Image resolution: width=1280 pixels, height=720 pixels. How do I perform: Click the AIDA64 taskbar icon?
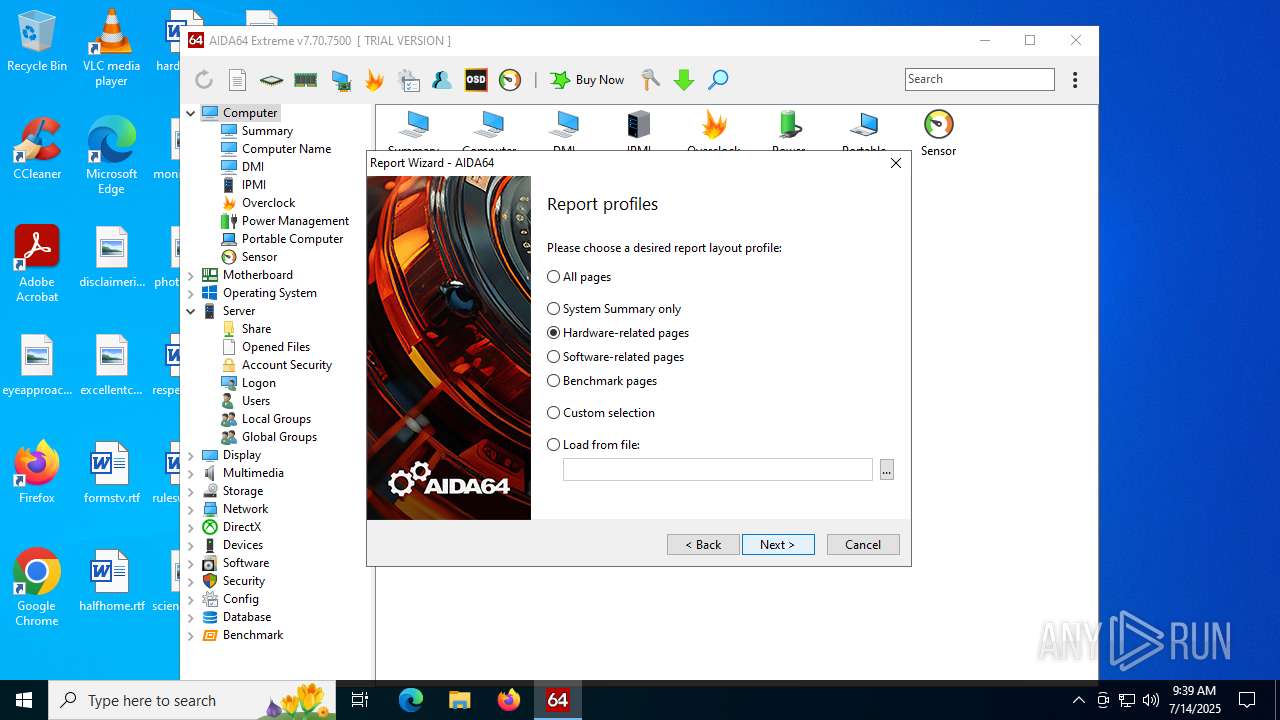tap(558, 700)
